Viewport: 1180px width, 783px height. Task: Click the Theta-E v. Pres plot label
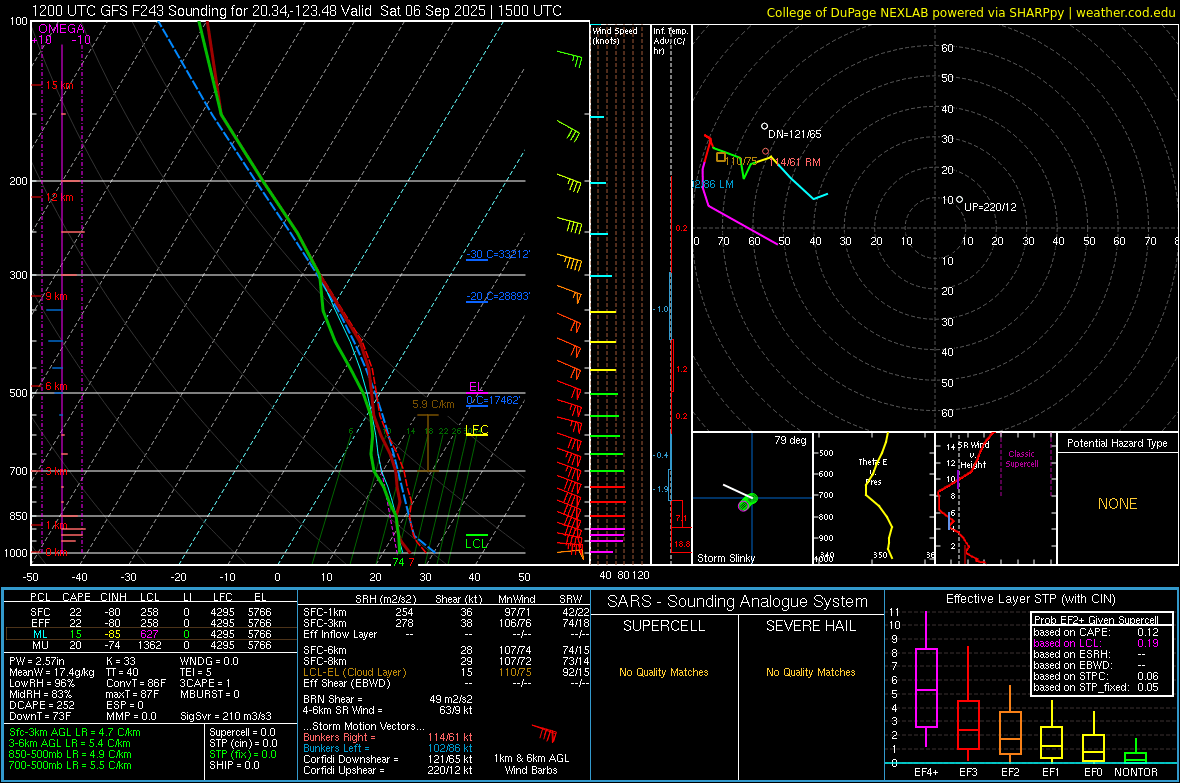click(x=873, y=471)
